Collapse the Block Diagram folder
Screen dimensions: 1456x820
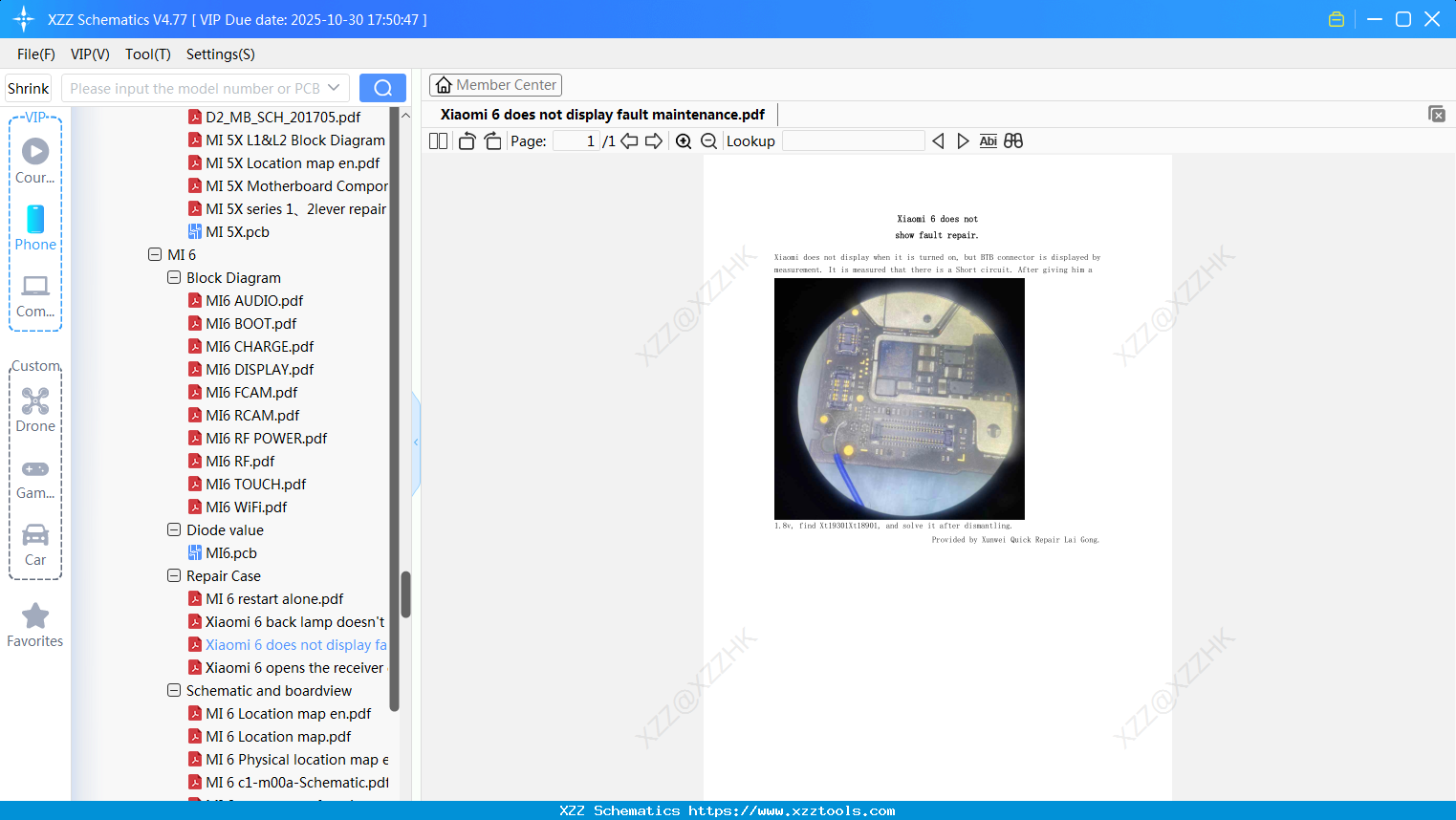coord(174,278)
